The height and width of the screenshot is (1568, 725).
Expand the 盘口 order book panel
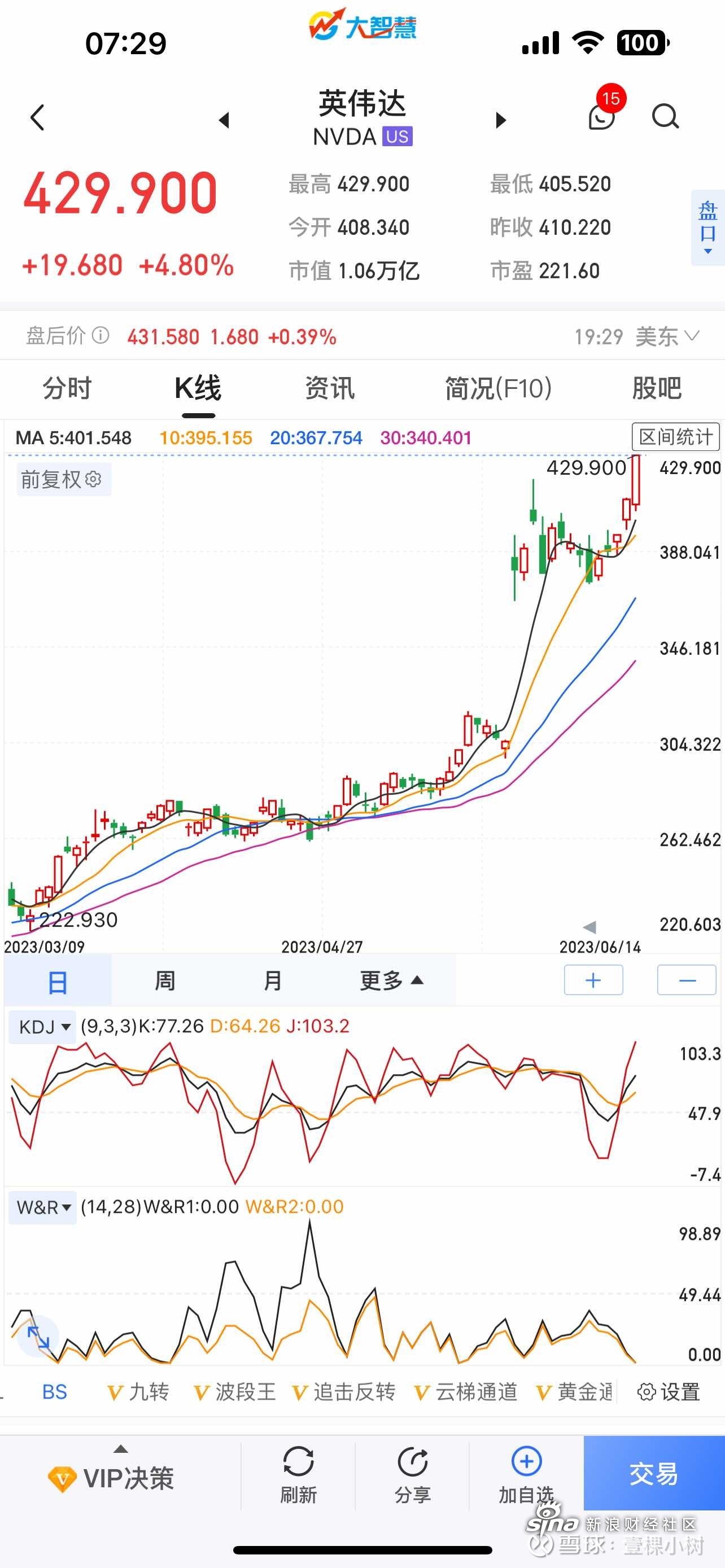708,227
